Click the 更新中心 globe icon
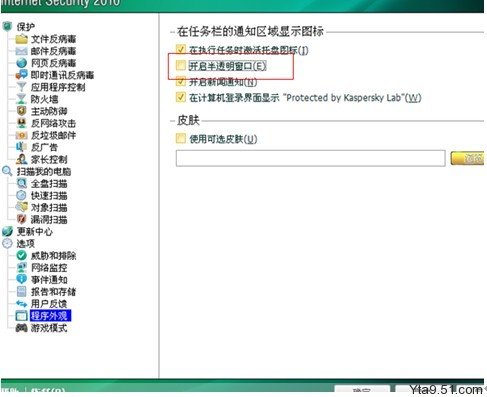 tap(7, 231)
